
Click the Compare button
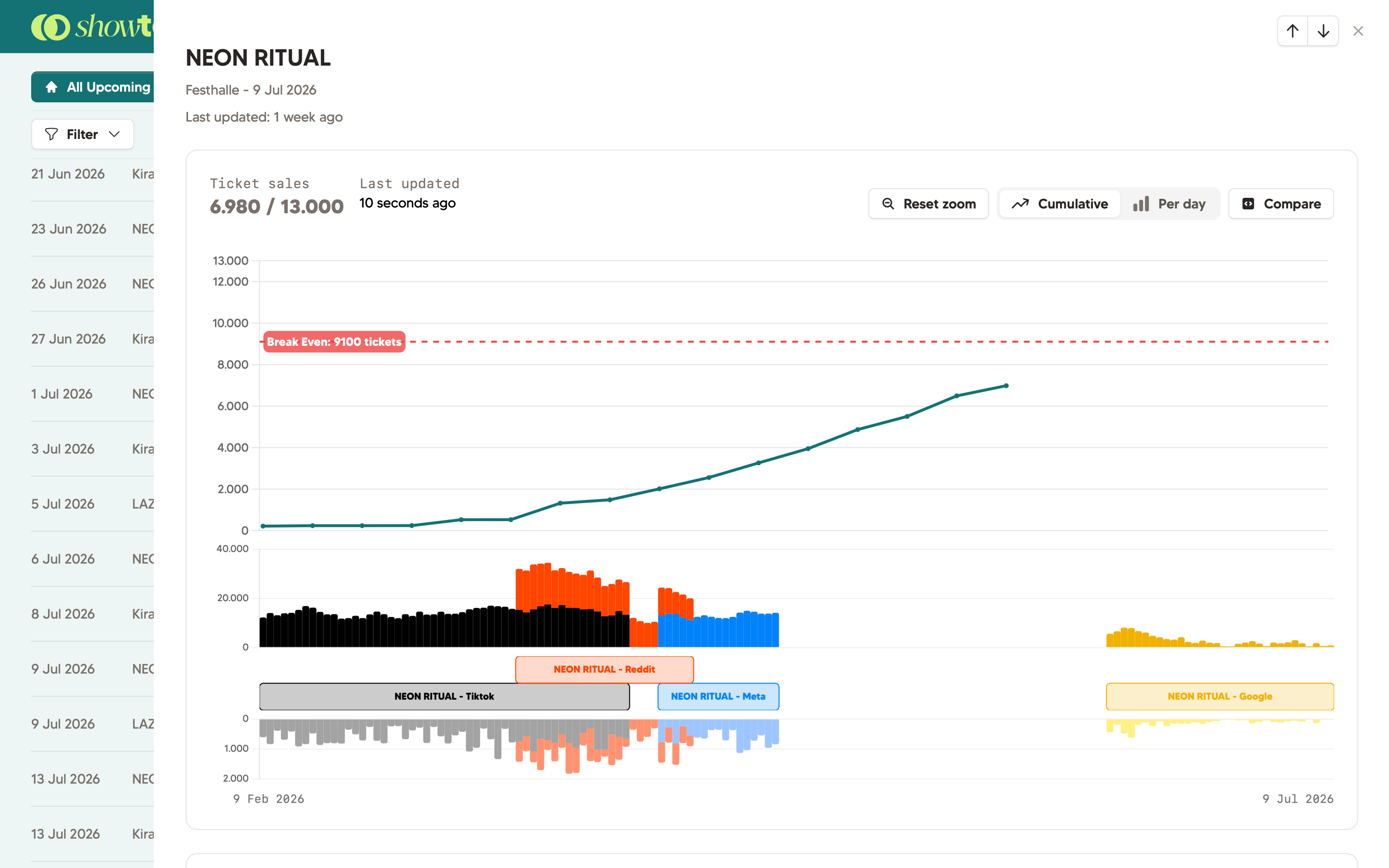pos(1281,204)
